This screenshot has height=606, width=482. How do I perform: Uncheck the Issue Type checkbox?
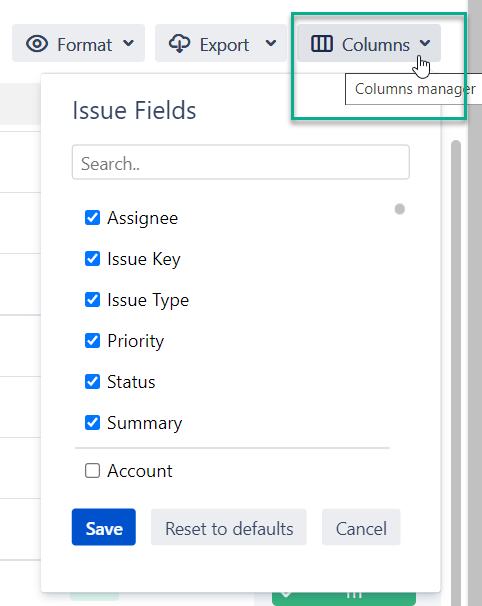coord(92,300)
